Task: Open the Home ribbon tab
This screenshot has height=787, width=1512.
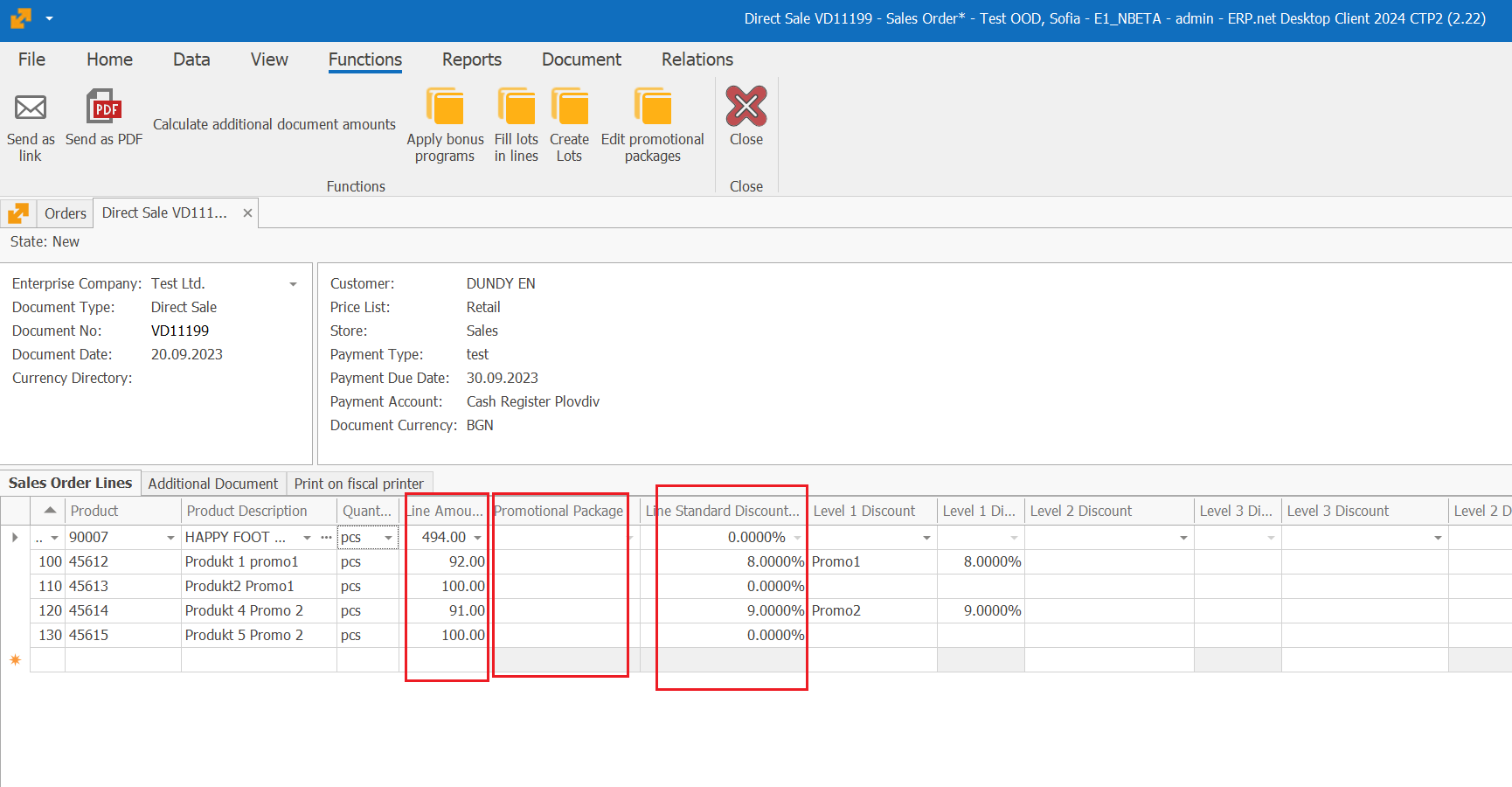Action: (x=109, y=59)
